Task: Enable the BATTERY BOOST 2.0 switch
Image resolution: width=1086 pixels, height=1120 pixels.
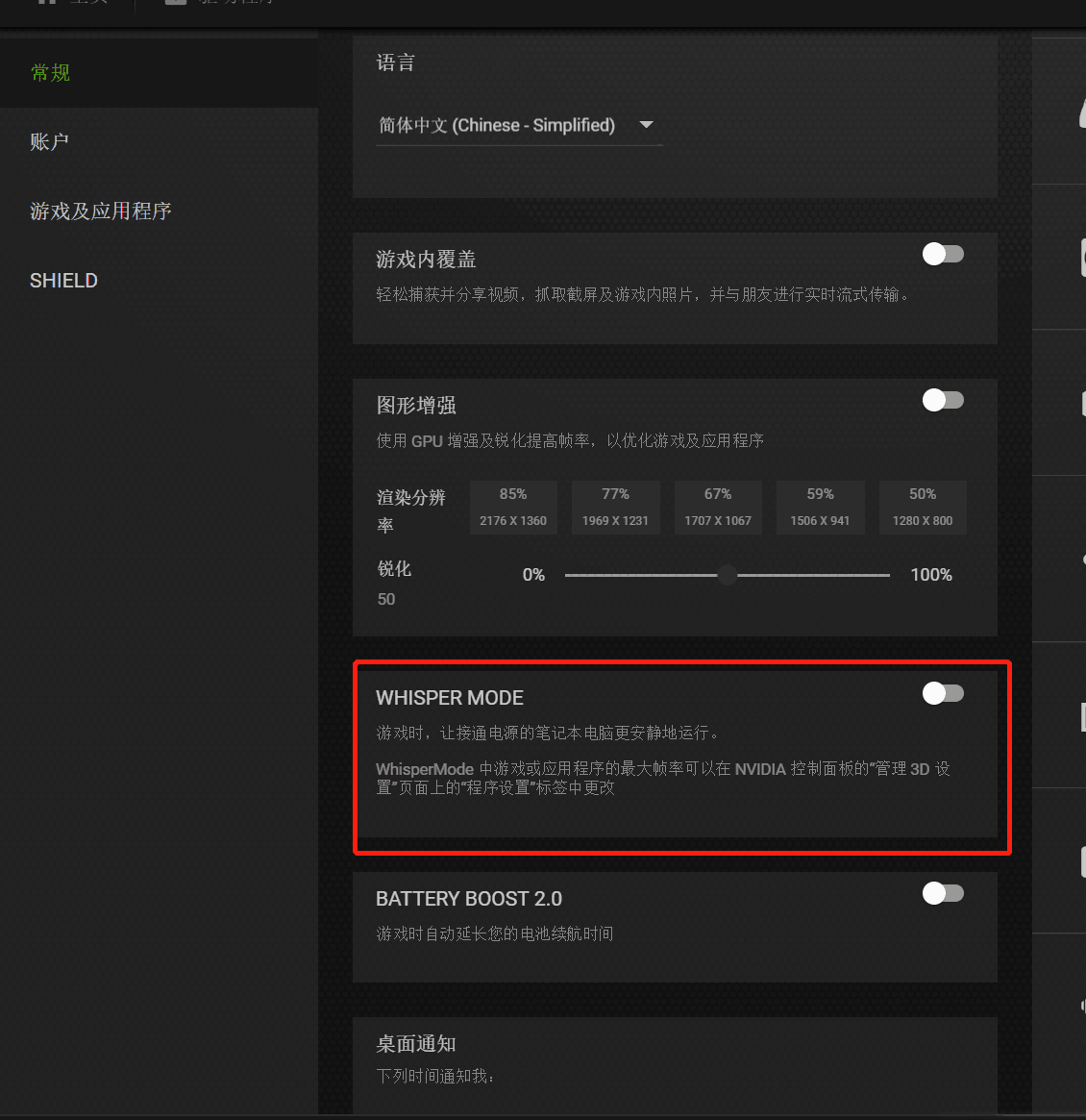Action: pyautogui.click(x=943, y=893)
